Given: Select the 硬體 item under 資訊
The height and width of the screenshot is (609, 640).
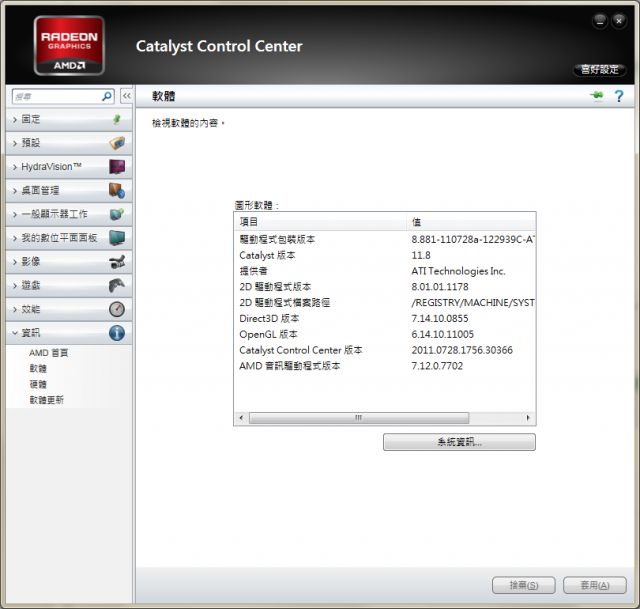Looking at the screenshot, I should tap(38, 384).
